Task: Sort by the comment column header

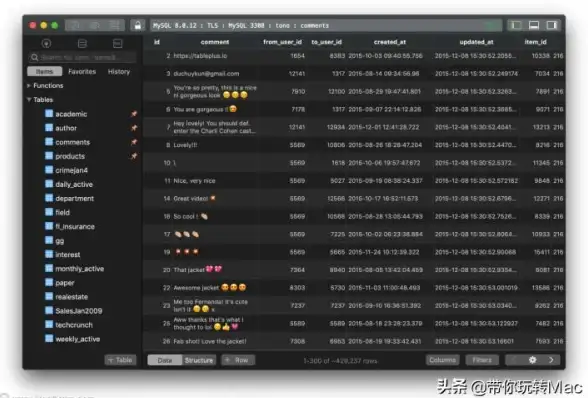Action: click(x=214, y=42)
